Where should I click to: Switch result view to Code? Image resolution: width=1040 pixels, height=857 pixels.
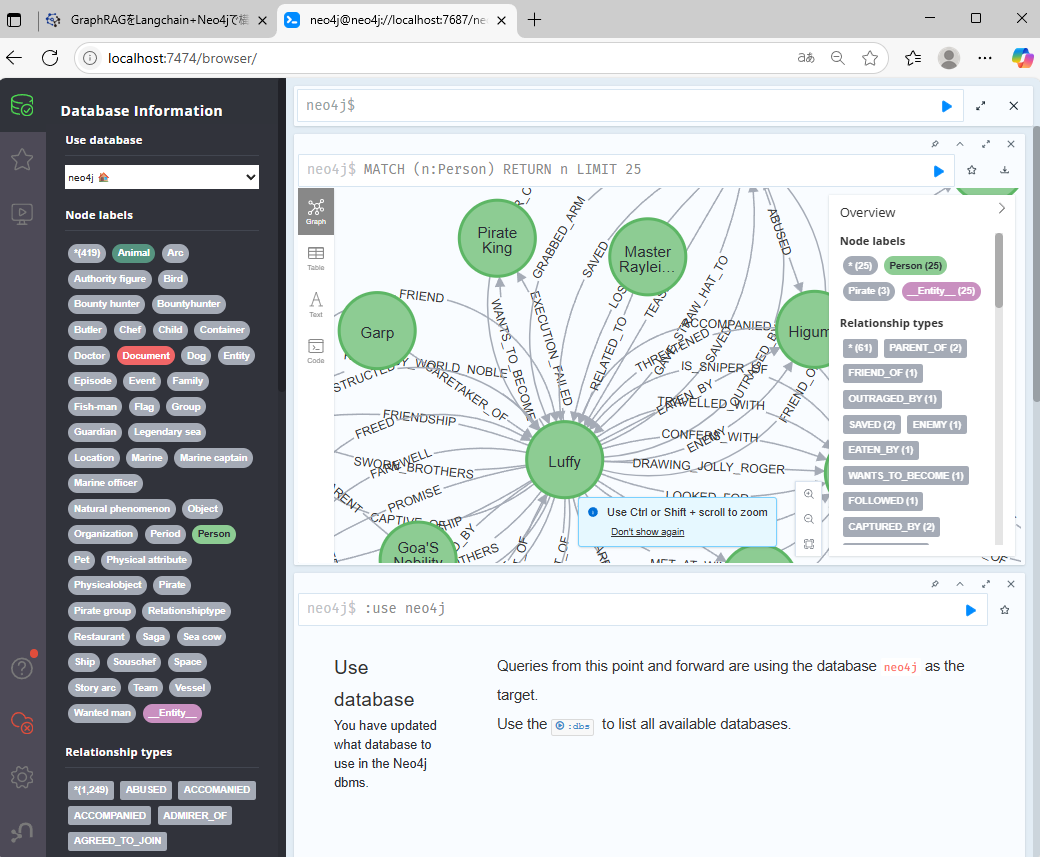click(316, 351)
